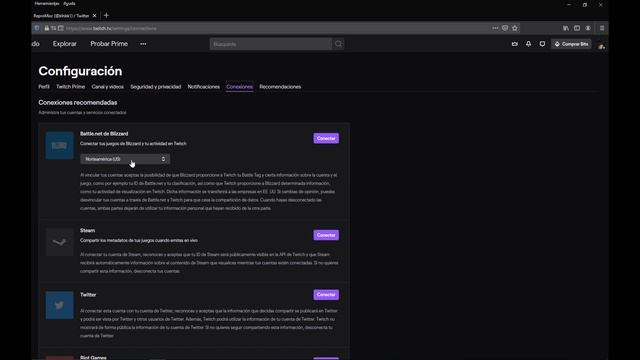Open Prime Loot crown icon

[515, 44]
